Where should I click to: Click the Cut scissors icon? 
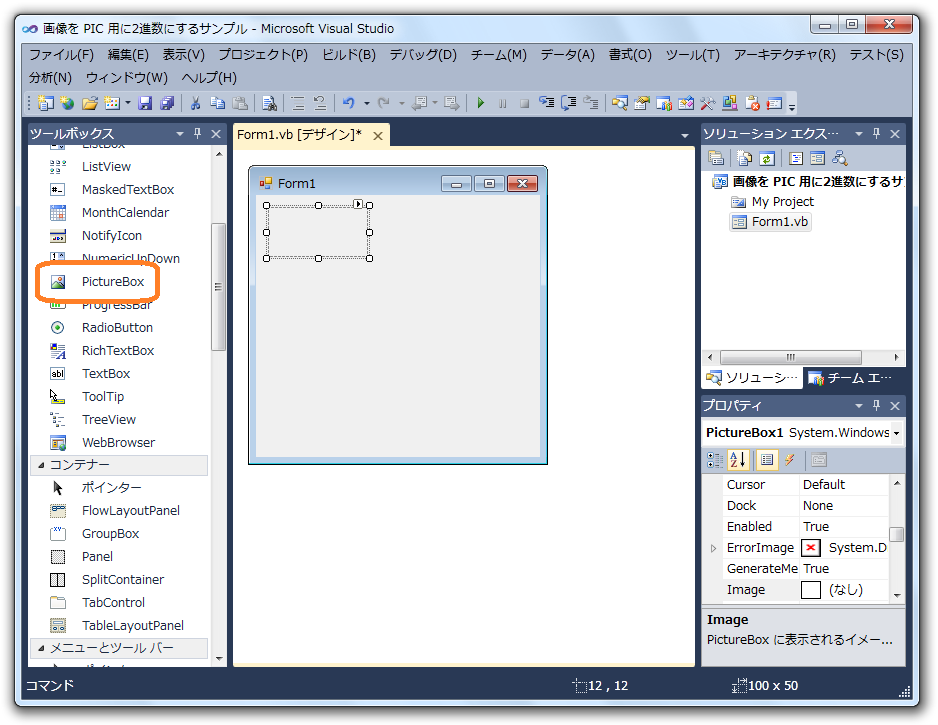click(195, 103)
